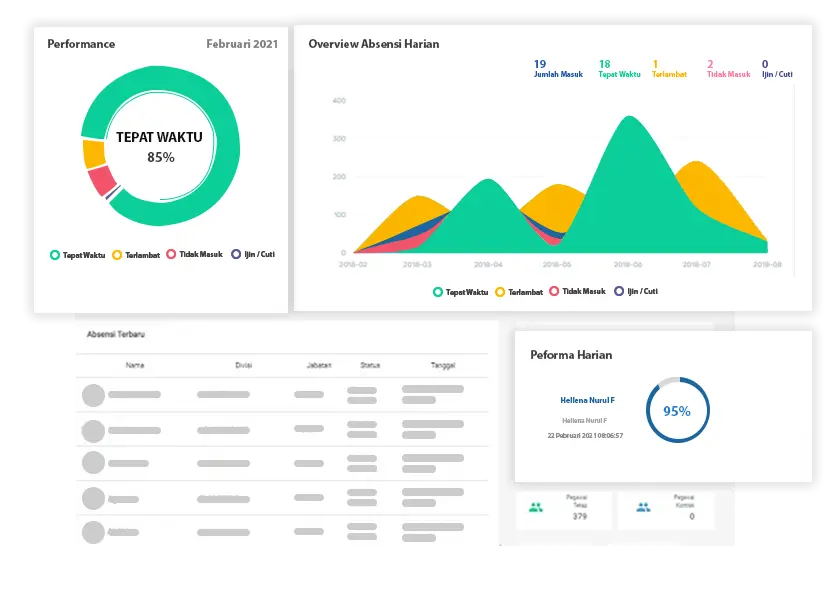Click the Pegawai Tetap people icon

click(x=536, y=507)
